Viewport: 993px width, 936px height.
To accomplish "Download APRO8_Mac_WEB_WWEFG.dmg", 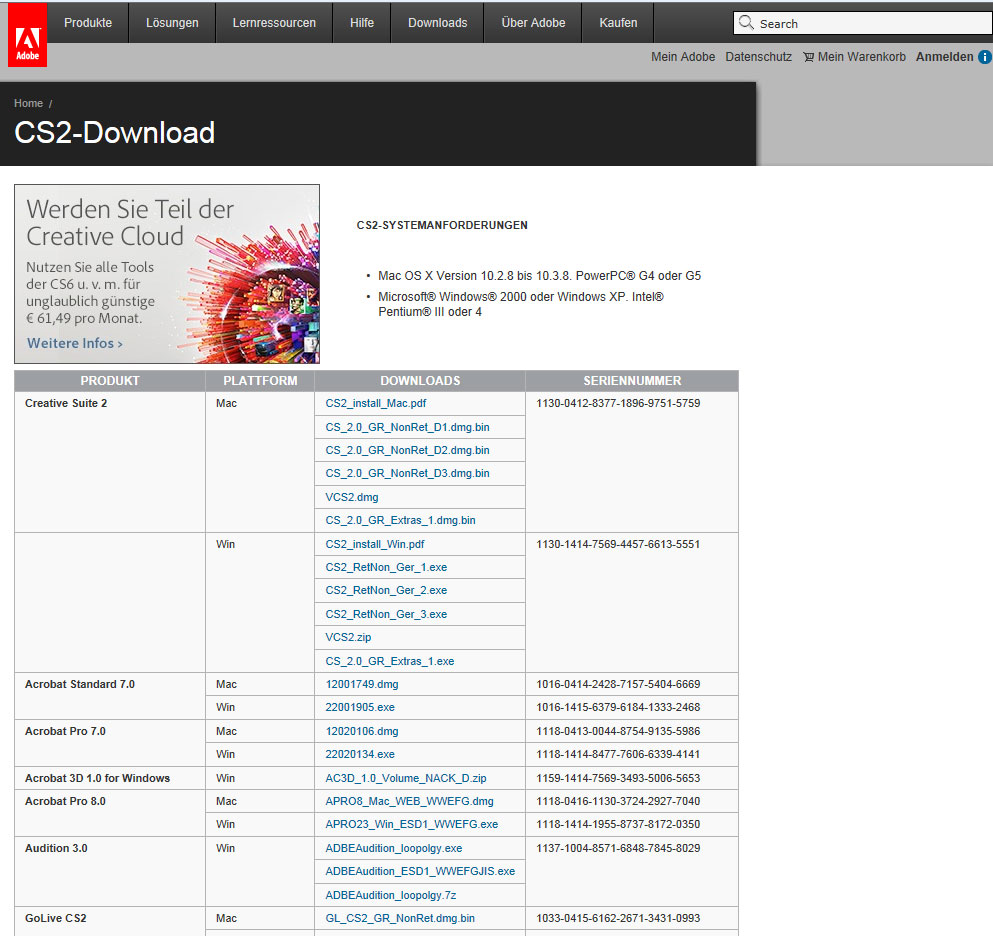I will click(409, 801).
